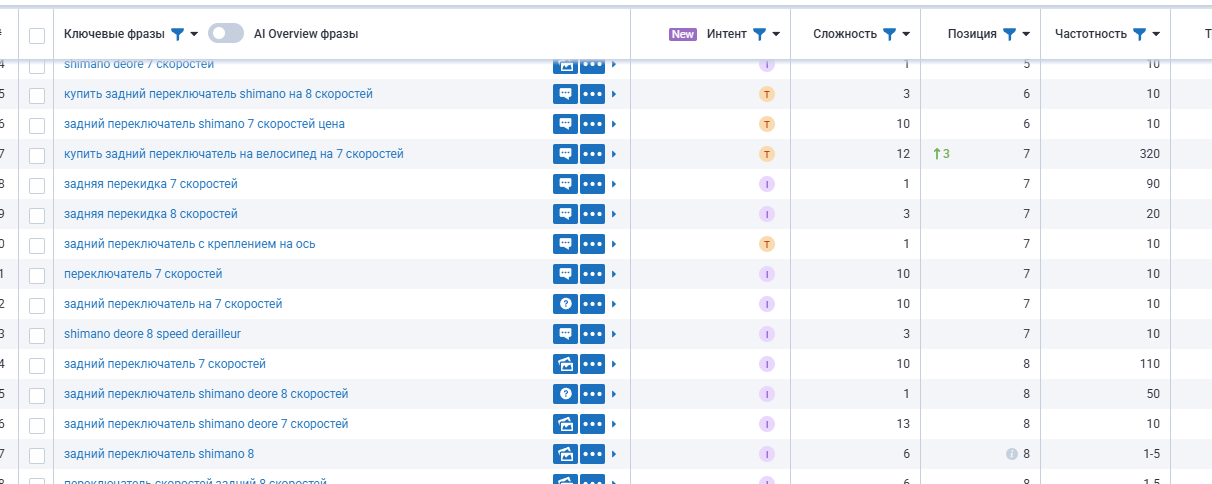1212x484 pixels.
Task: Check the box for 'задний переключатель shimano 7 скоростей цена'
Action: (37, 125)
